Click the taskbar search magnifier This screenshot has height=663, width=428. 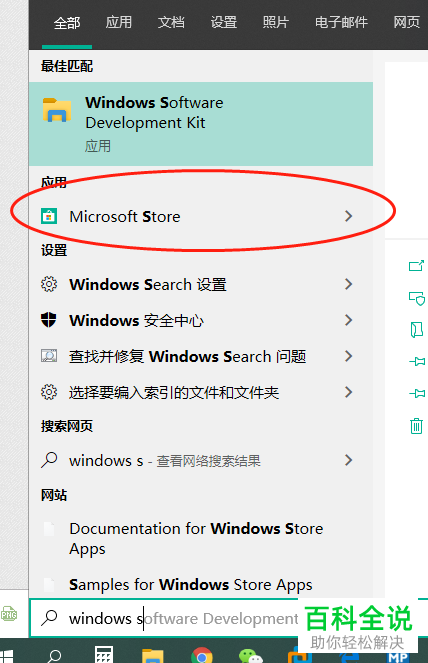[x=54, y=655]
